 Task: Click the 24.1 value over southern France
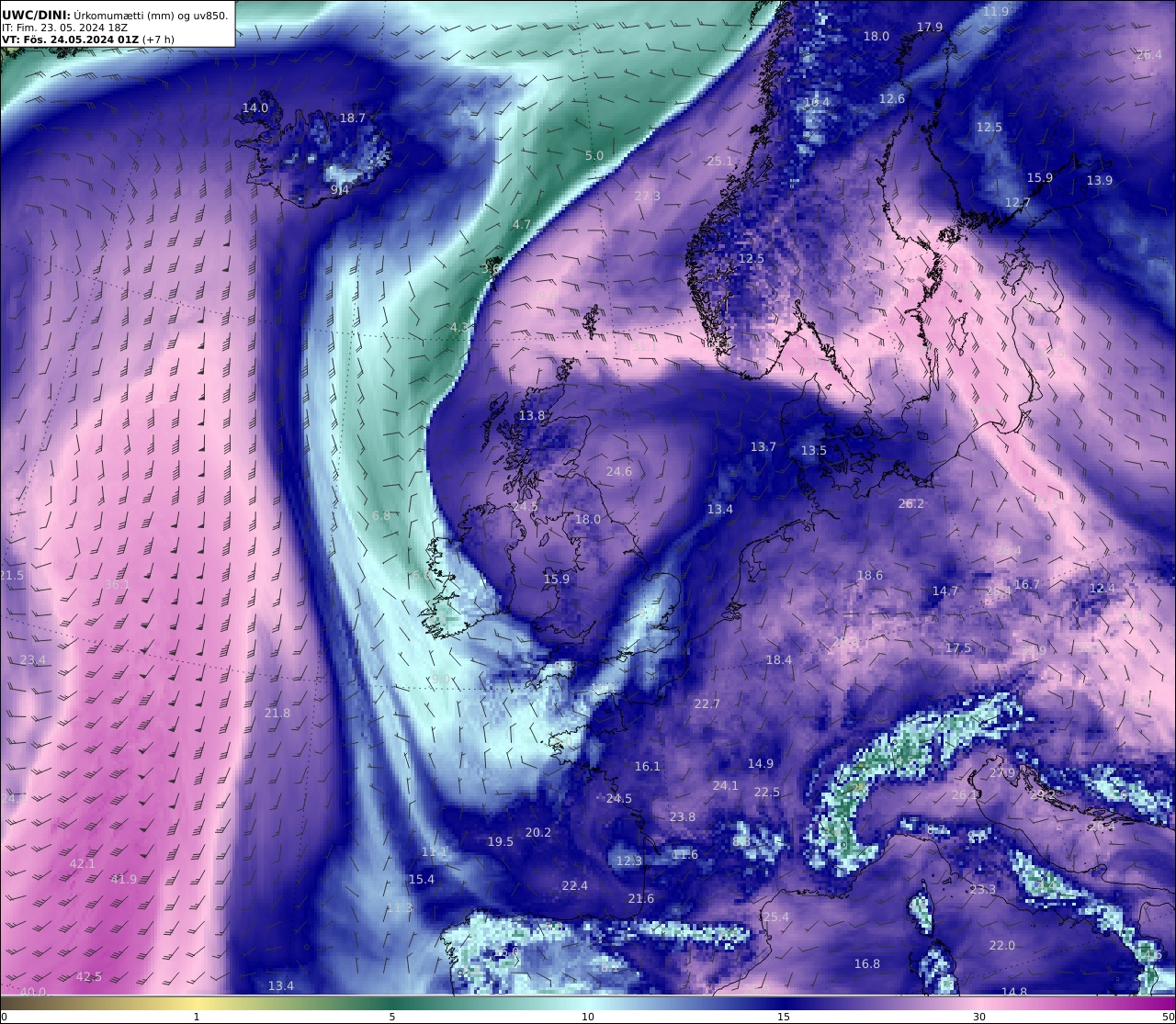726,785
